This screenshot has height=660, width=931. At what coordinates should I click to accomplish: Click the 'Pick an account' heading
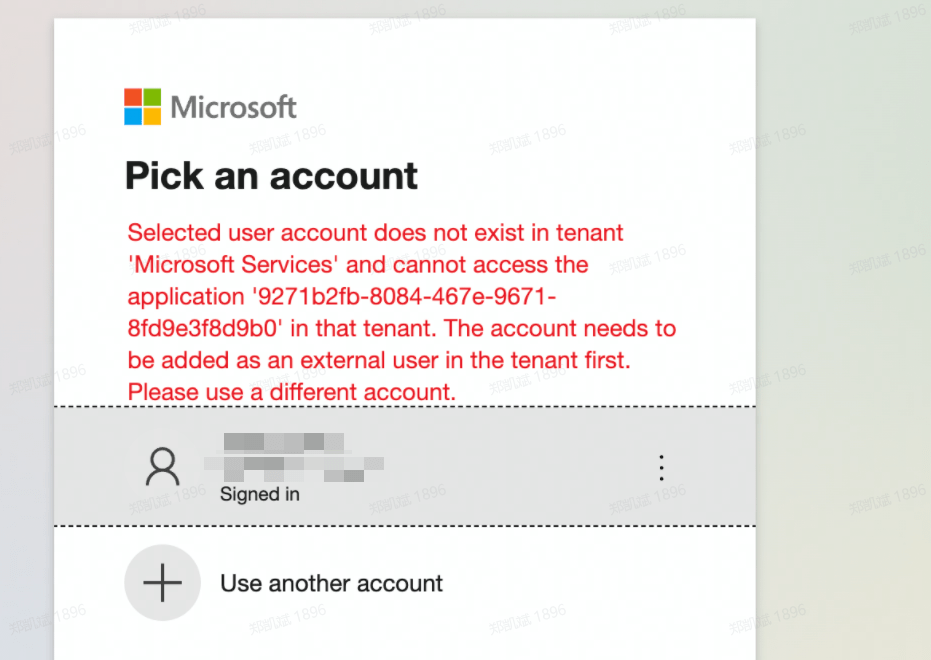click(271, 176)
